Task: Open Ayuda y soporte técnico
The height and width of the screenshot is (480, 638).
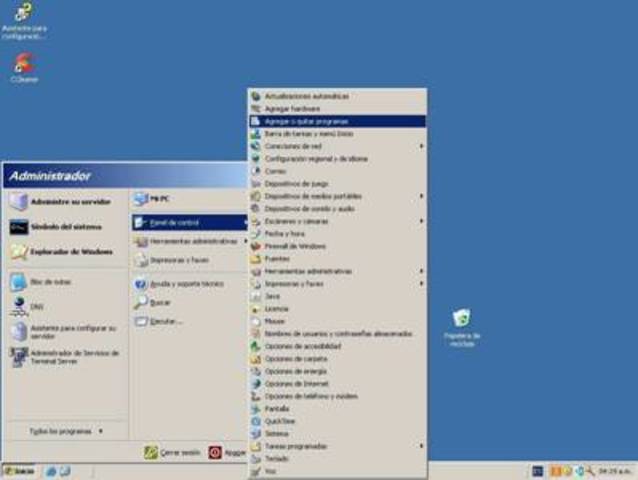Action: pos(190,284)
